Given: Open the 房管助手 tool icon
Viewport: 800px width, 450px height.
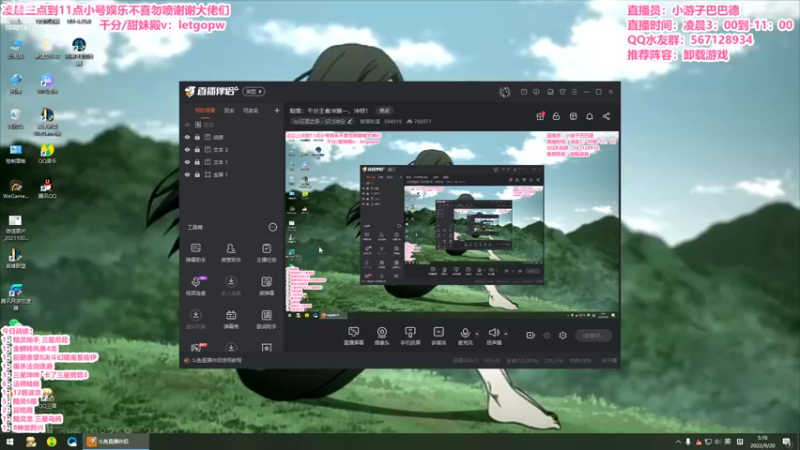Looking at the screenshot, I should click(x=231, y=253).
